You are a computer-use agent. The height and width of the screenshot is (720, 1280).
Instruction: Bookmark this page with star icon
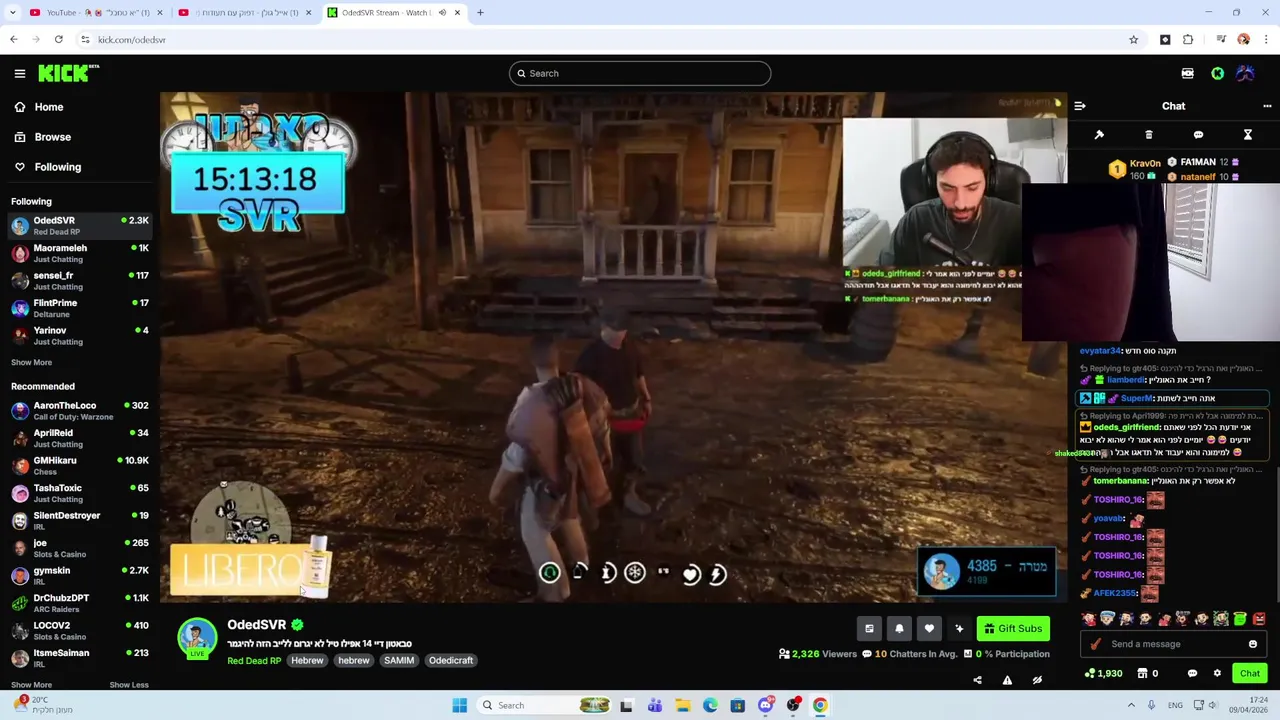point(1133,39)
